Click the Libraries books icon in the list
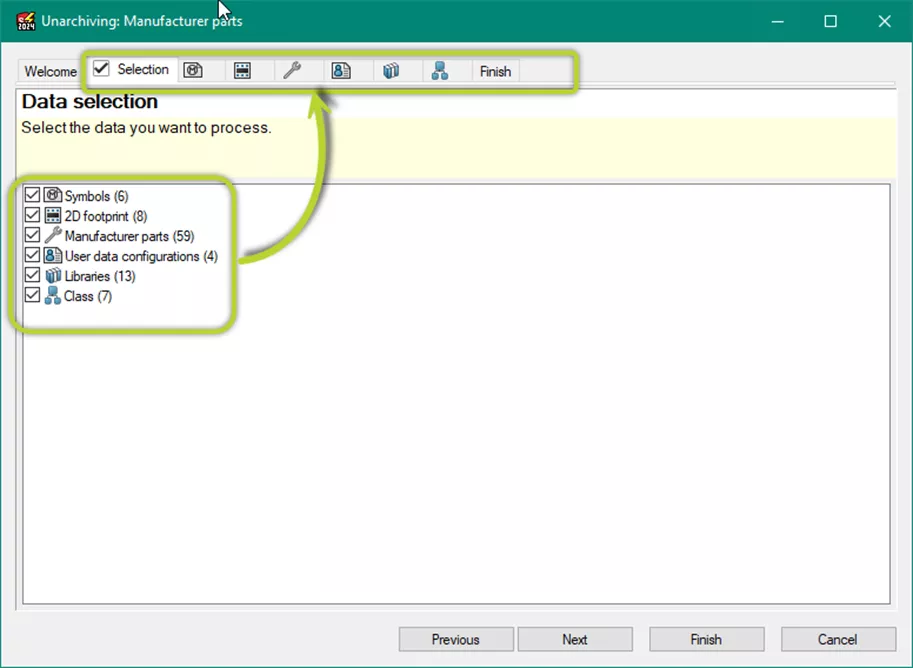This screenshot has width=913, height=668. coord(50,276)
